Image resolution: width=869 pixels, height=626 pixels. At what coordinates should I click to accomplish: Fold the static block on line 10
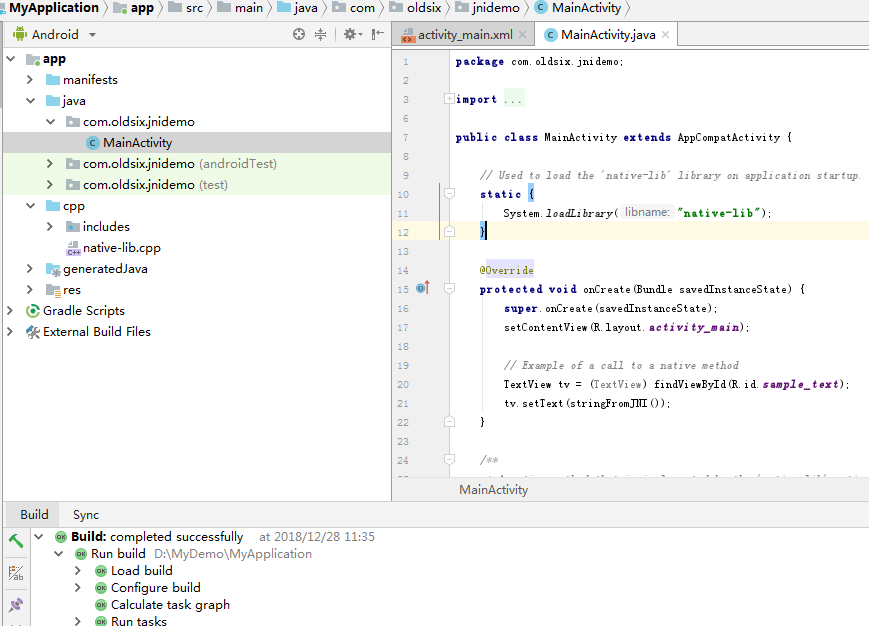449,193
